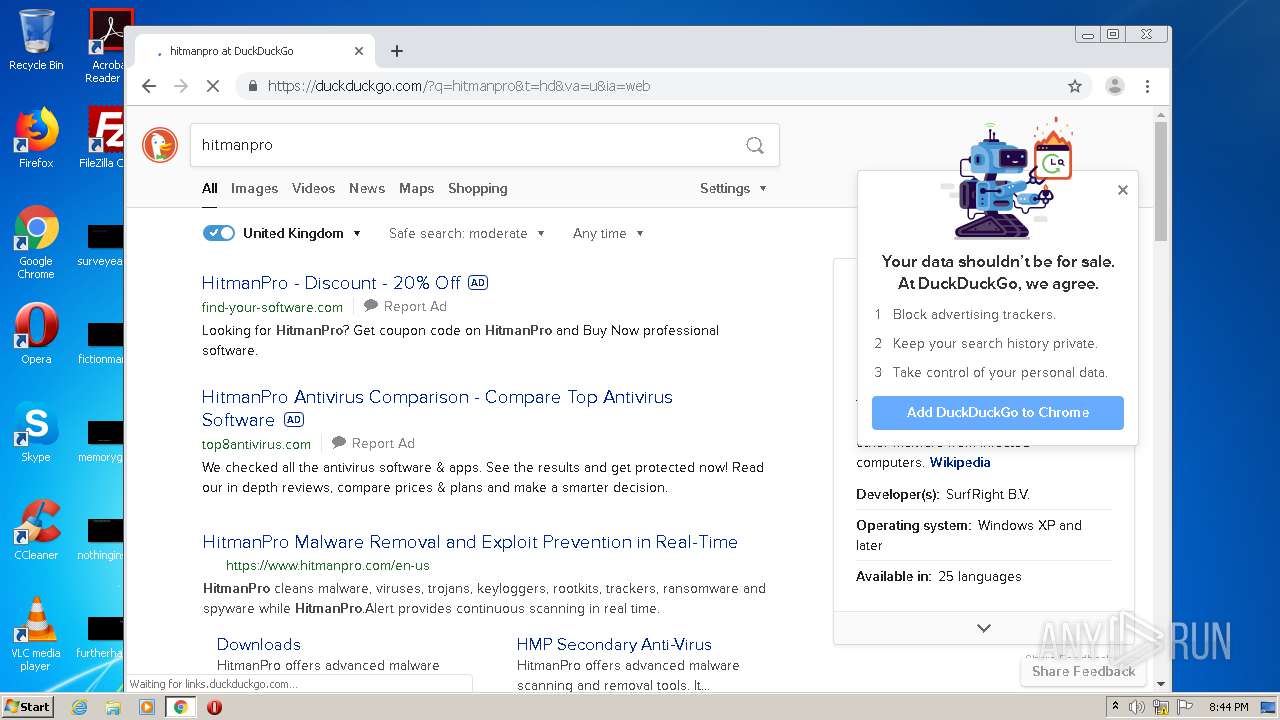Open Acrobat Reader desktop shortcut
The height and width of the screenshot is (720, 1280).
(105, 46)
